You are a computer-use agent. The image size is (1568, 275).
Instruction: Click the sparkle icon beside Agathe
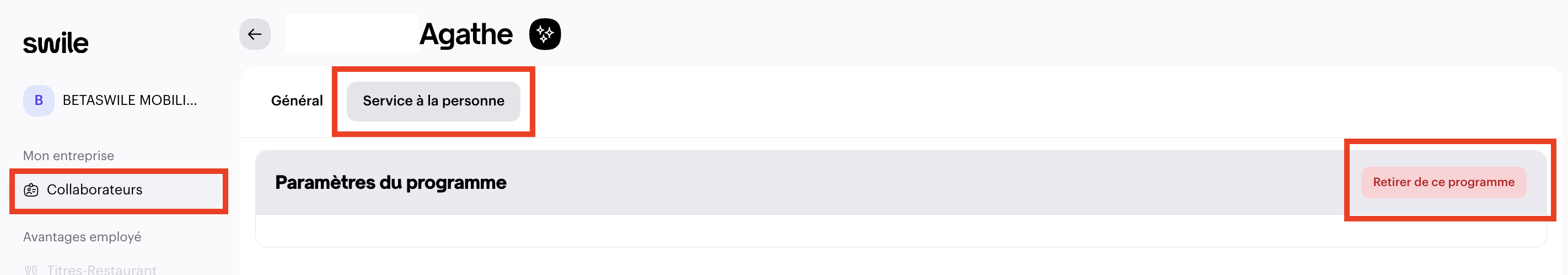[544, 34]
